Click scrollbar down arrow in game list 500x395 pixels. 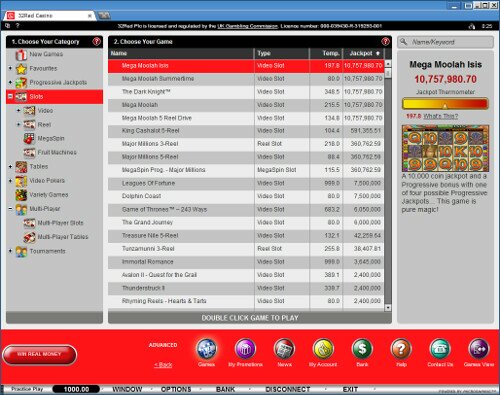point(388,308)
